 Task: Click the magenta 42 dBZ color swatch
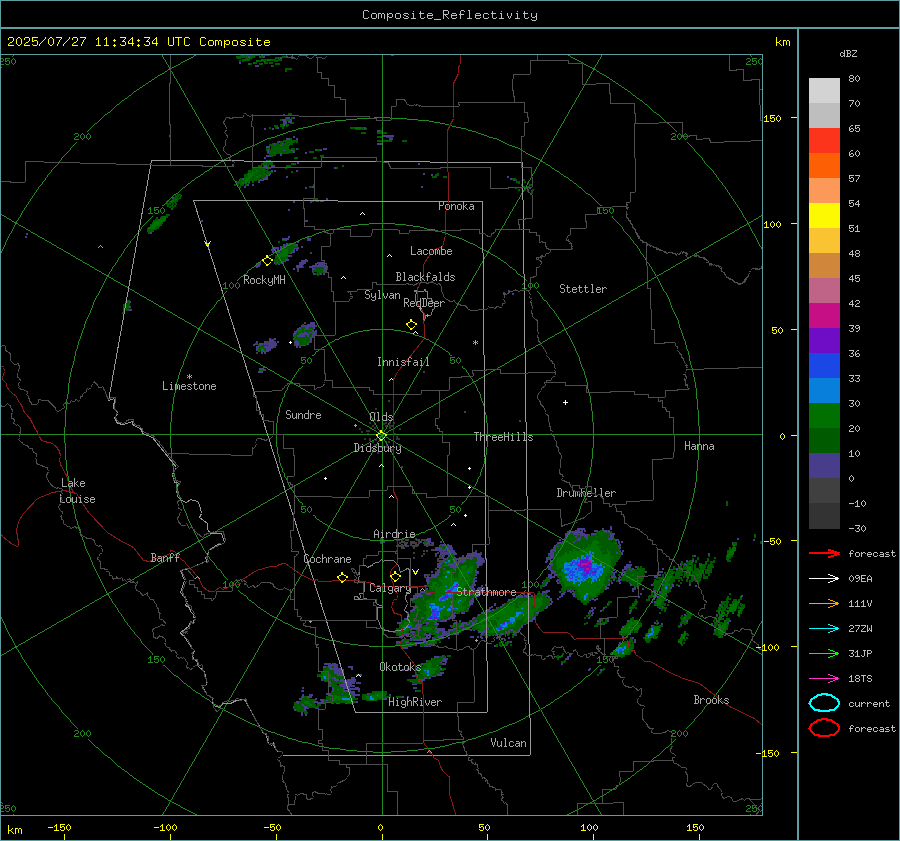click(x=824, y=316)
